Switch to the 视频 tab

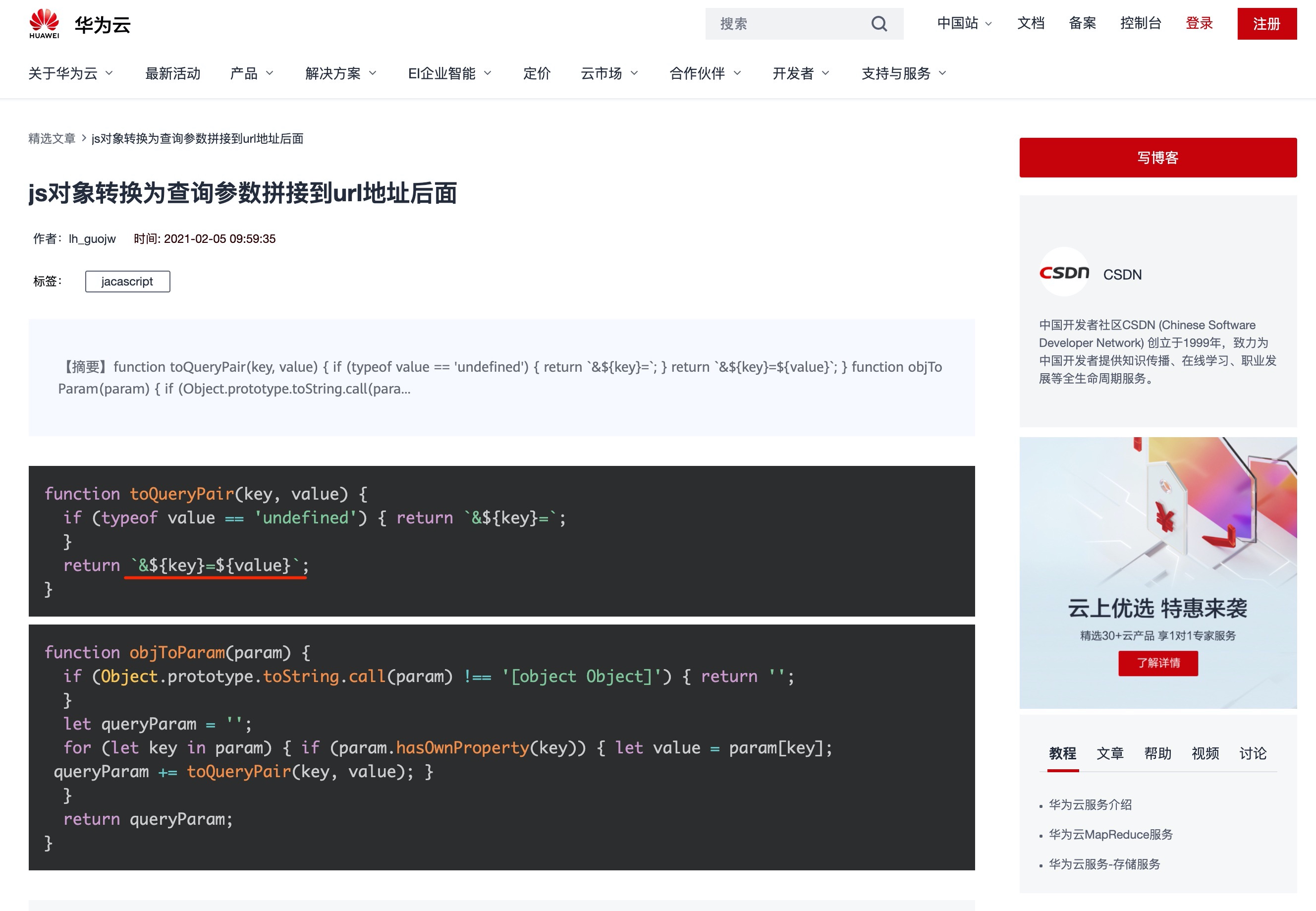pyautogui.click(x=1205, y=753)
